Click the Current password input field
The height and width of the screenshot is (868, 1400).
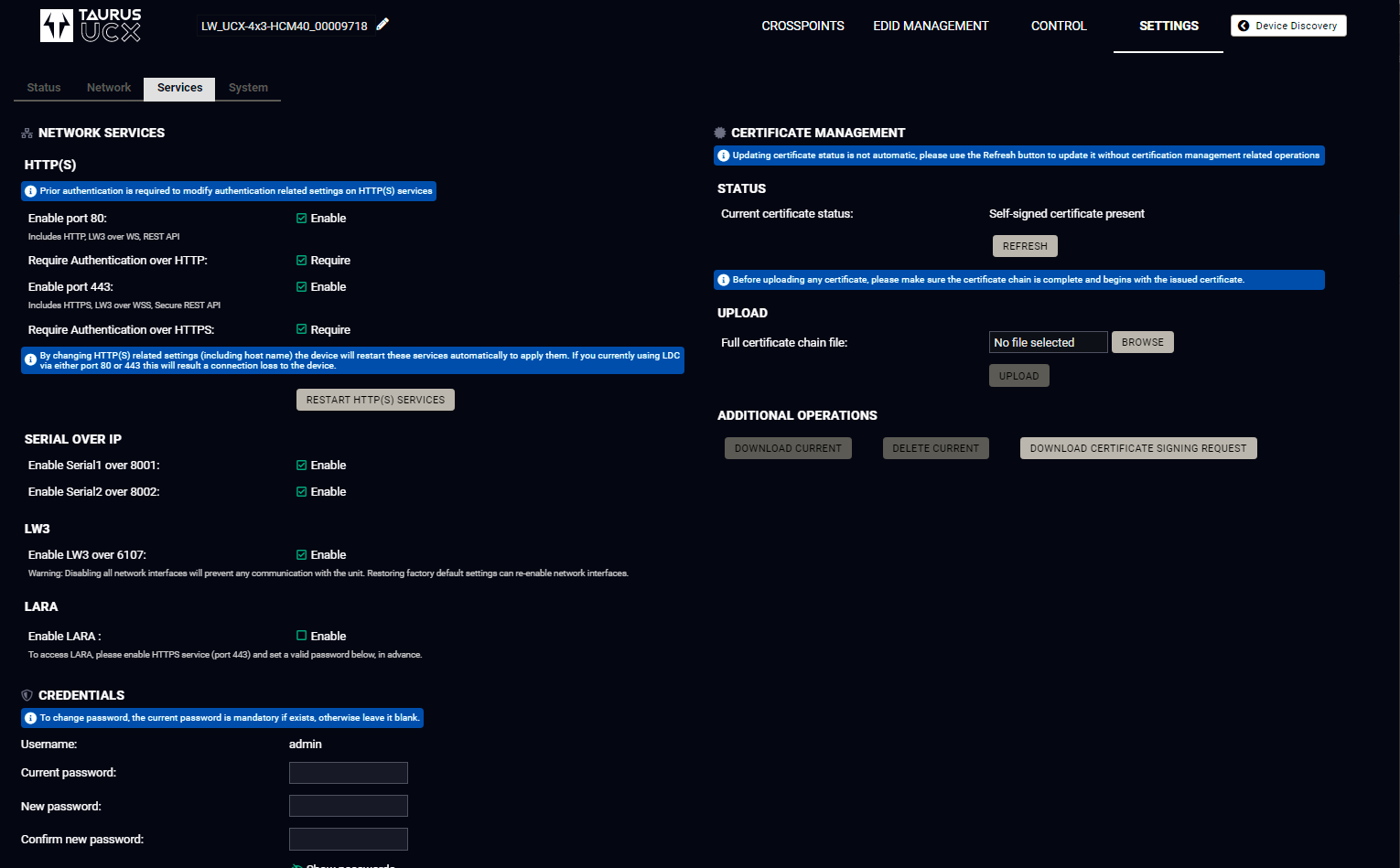tap(348, 773)
